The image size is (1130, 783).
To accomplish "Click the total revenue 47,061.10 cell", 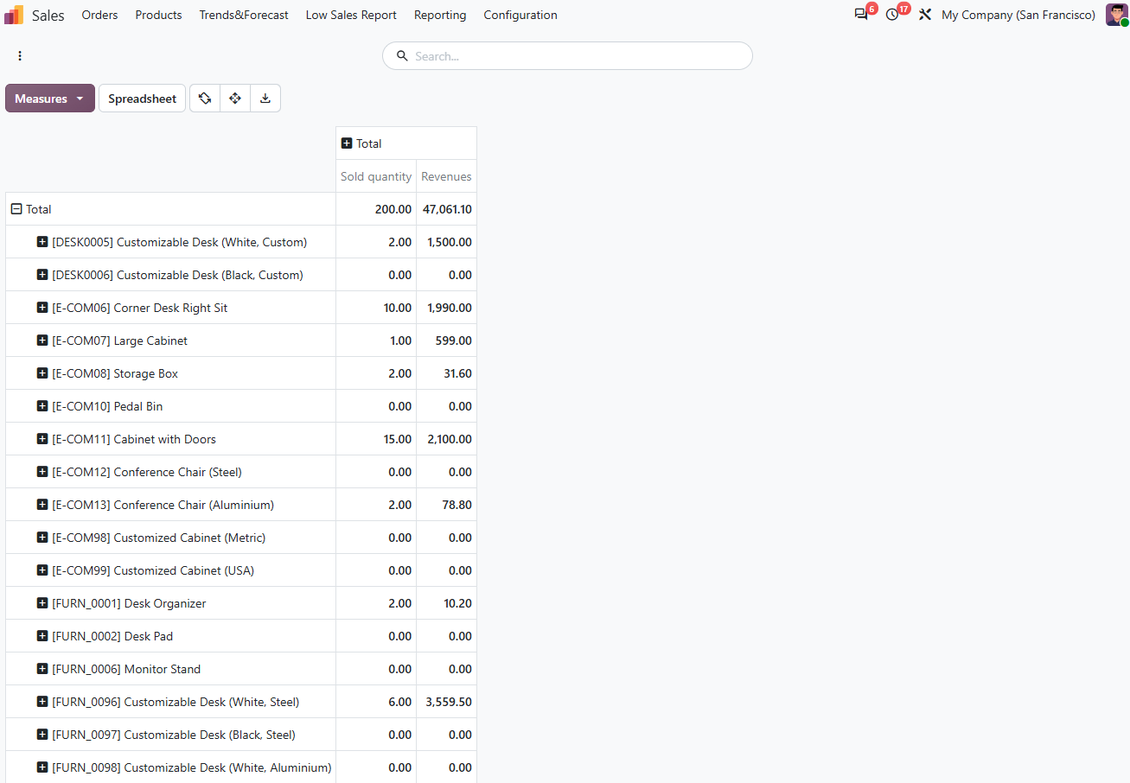I will (x=446, y=209).
